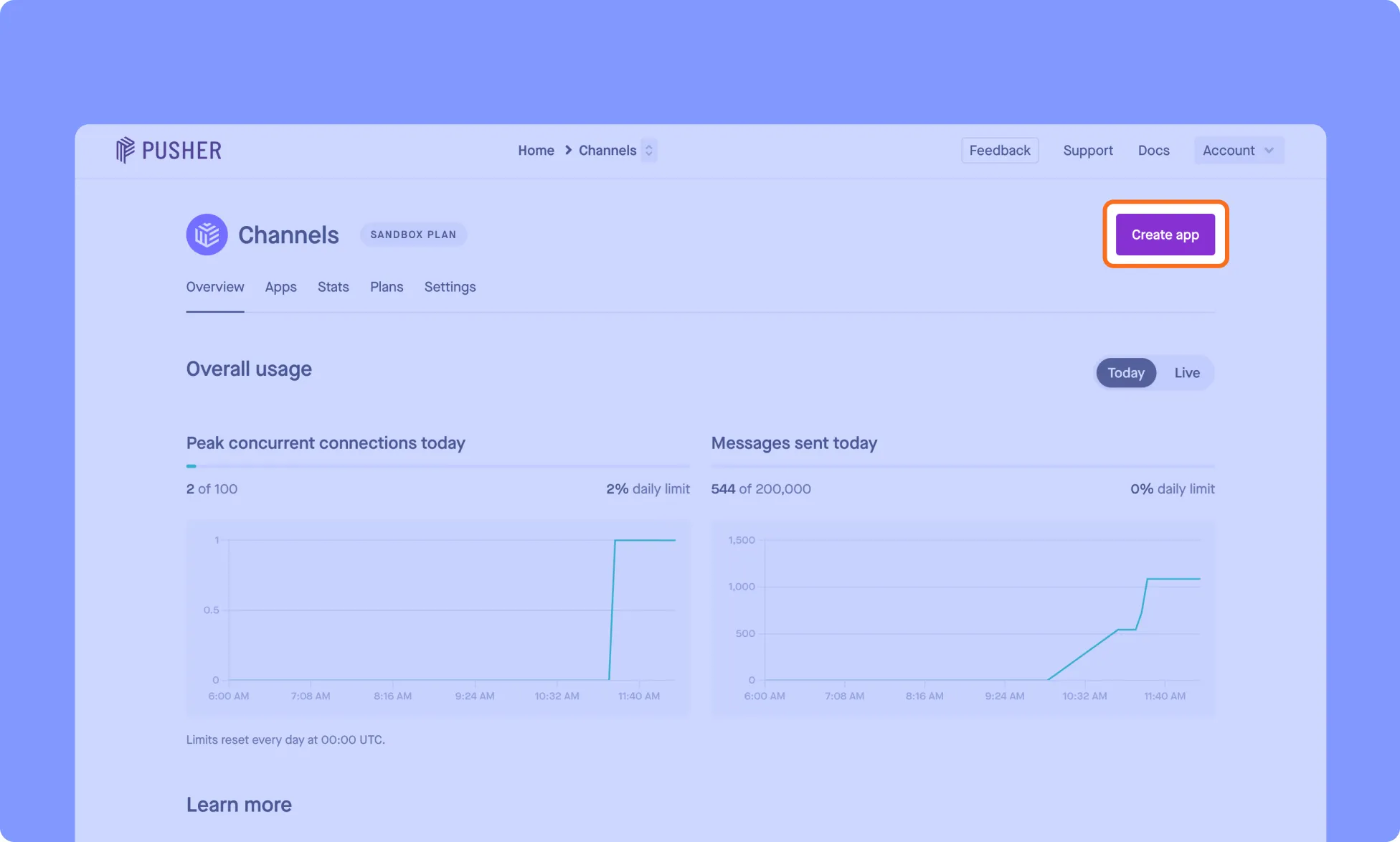Open the Docs link
Viewport: 1400px width, 842px height.
pos(1154,151)
